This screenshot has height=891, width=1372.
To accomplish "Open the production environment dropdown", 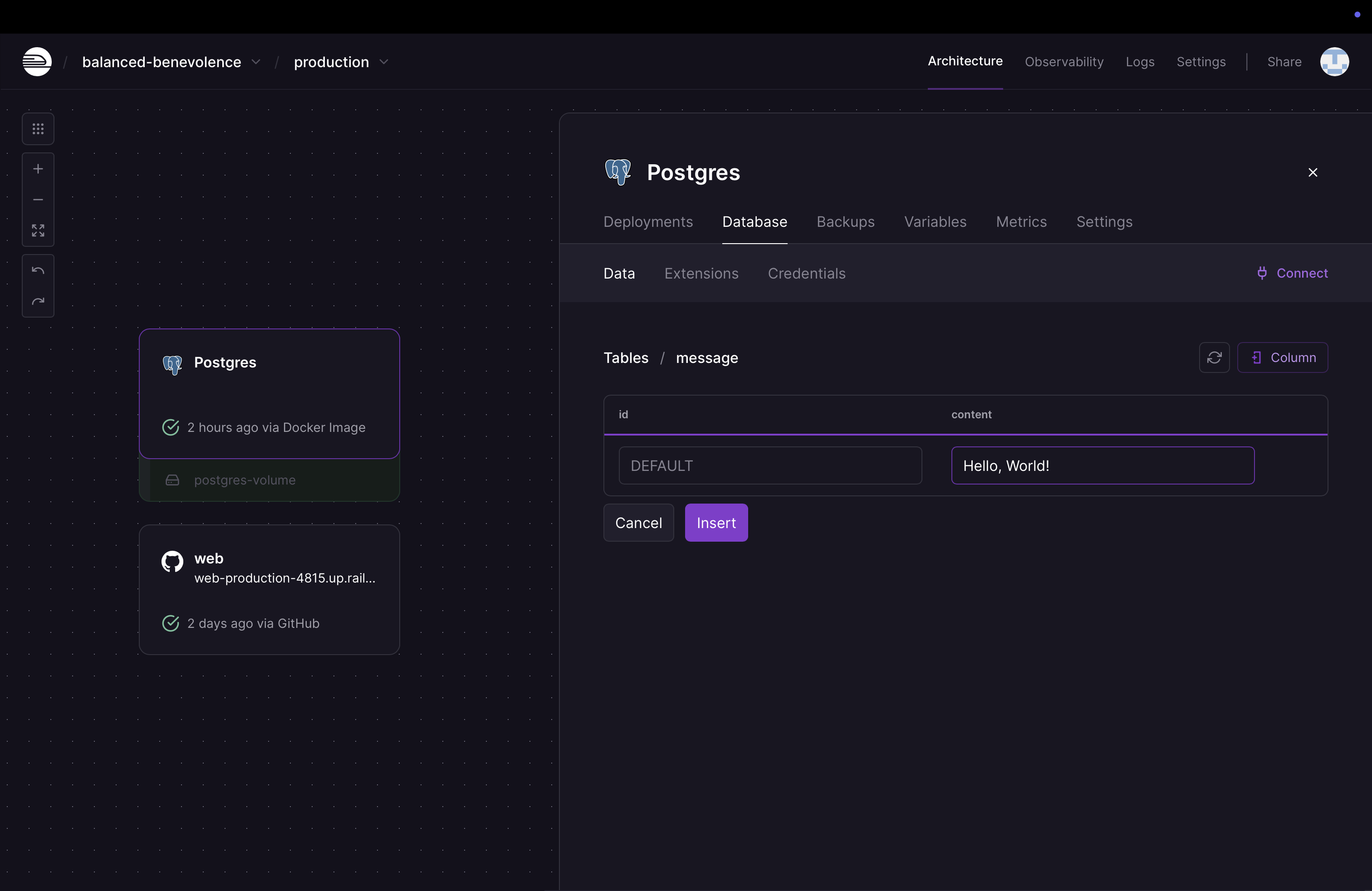I will 384,62.
